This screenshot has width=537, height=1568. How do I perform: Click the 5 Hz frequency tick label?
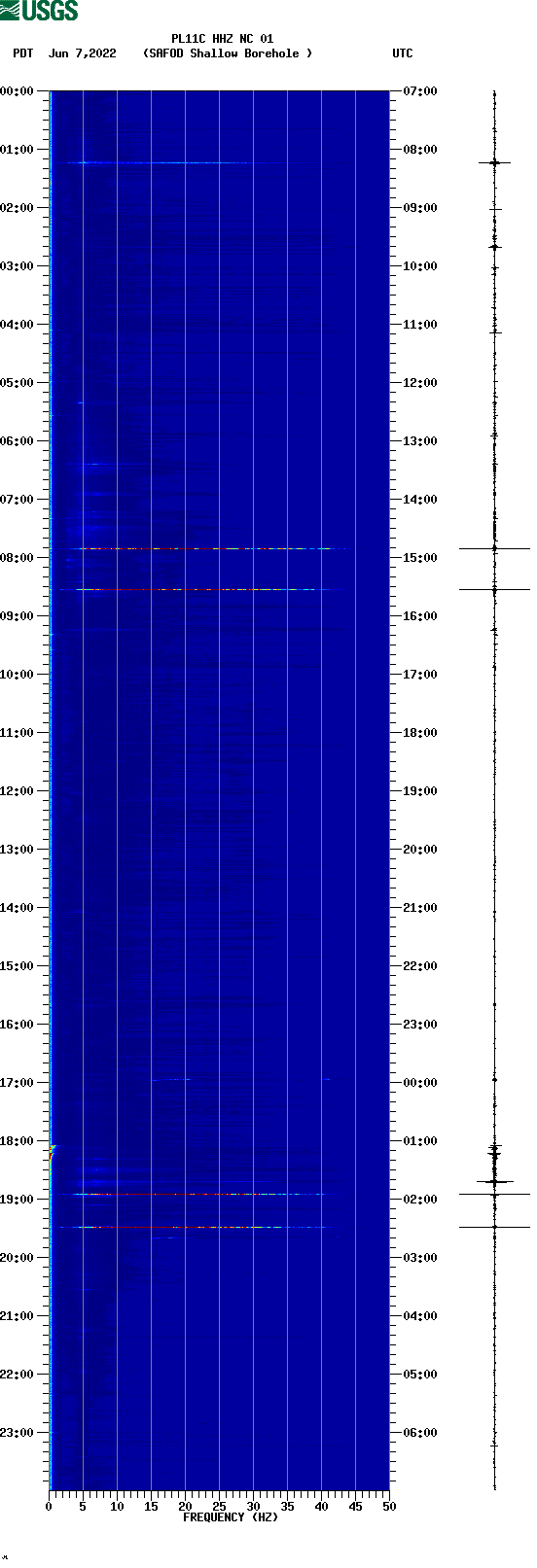[x=83, y=1507]
